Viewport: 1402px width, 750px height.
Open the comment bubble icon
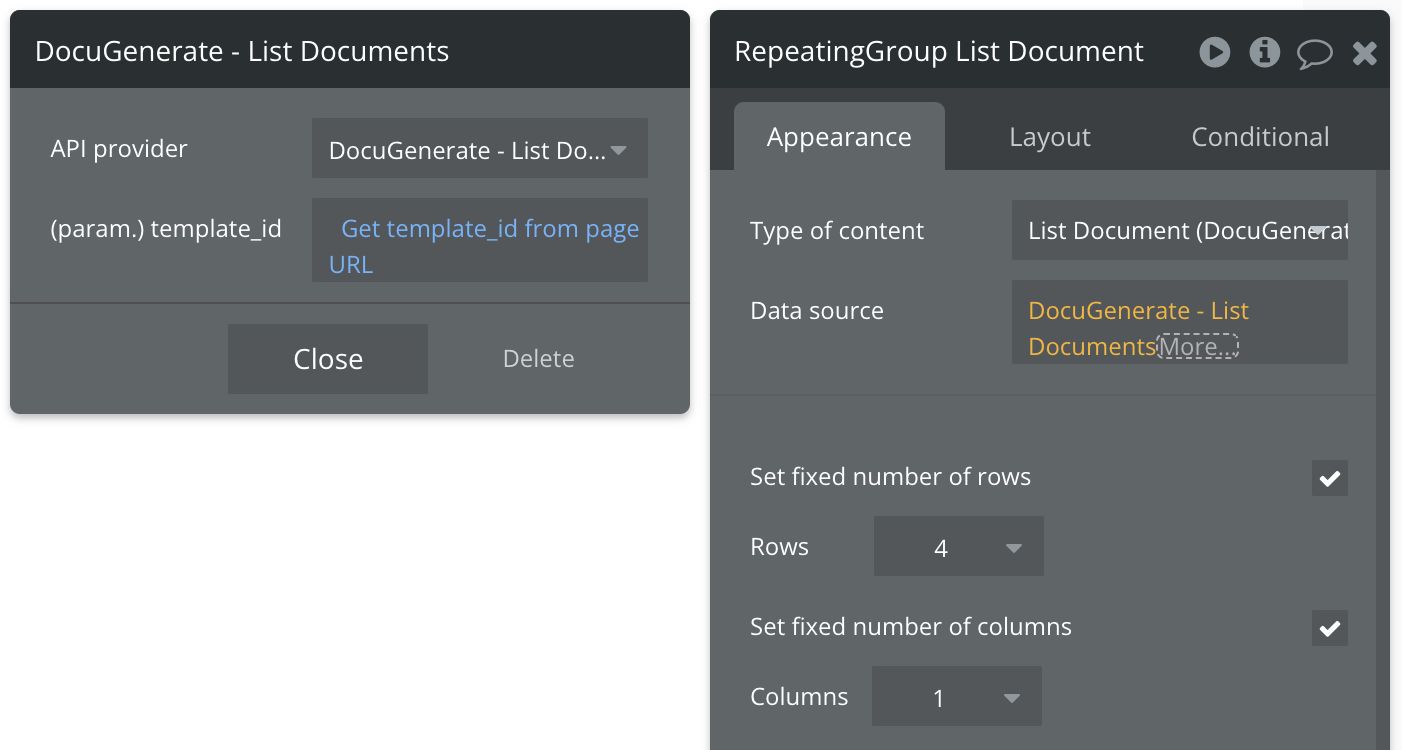pyautogui.click(x=1315, y=53)
